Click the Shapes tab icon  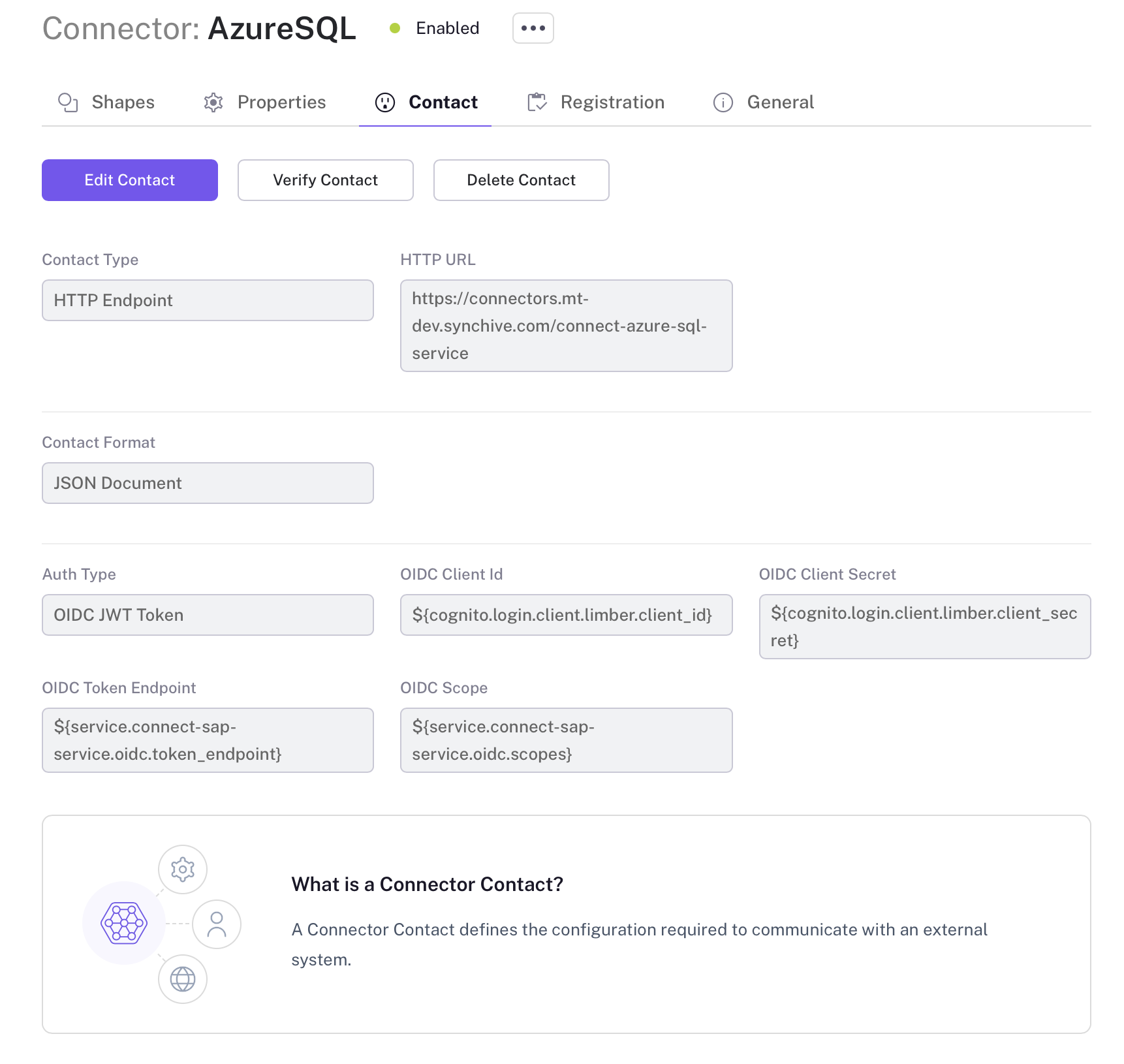[x=68, y=102]
